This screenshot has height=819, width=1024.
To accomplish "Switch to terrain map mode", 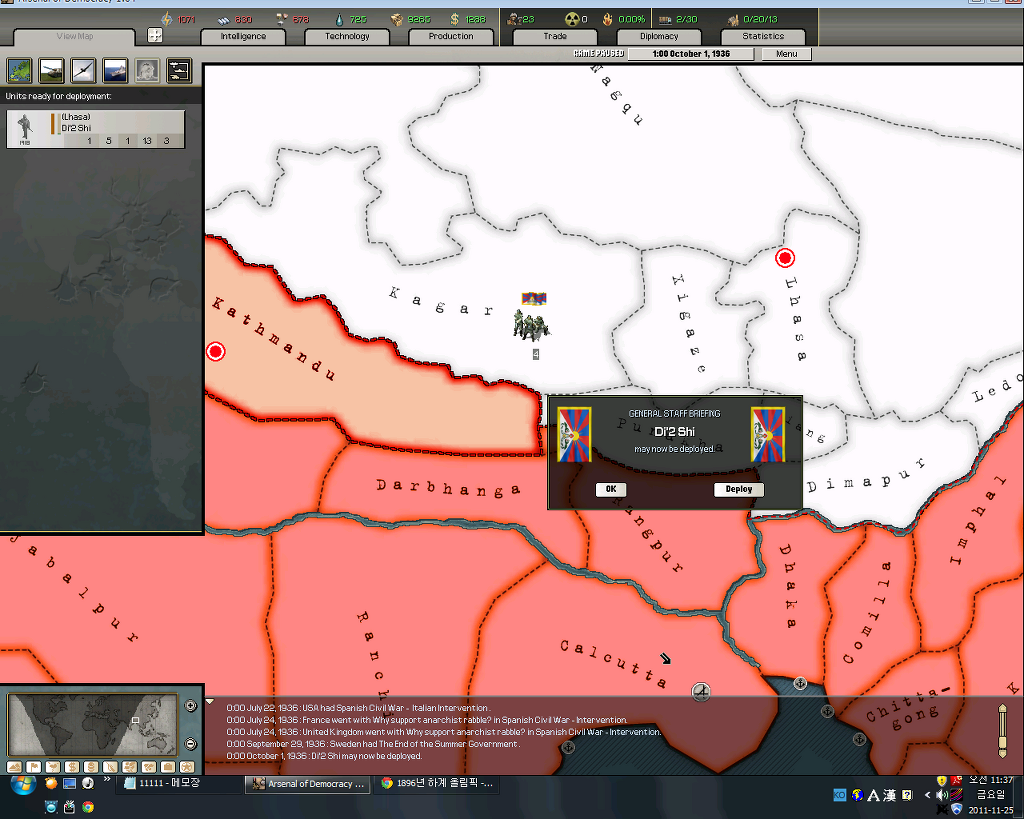I will coord(14,767).
